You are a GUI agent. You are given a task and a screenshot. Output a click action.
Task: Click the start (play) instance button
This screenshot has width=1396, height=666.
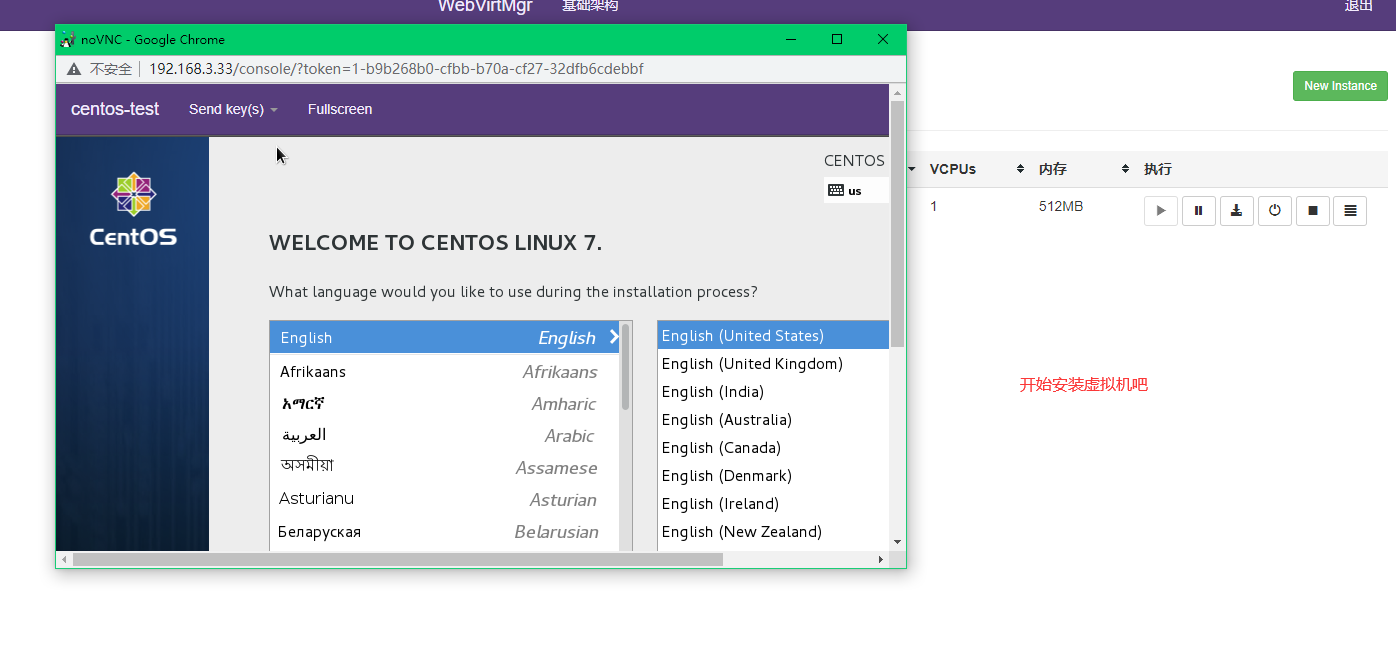coord(1160,211)
